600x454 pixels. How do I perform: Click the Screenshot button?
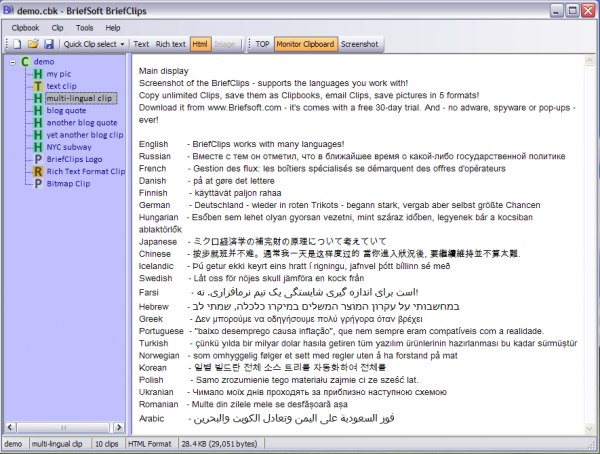[x=360, y=44]
